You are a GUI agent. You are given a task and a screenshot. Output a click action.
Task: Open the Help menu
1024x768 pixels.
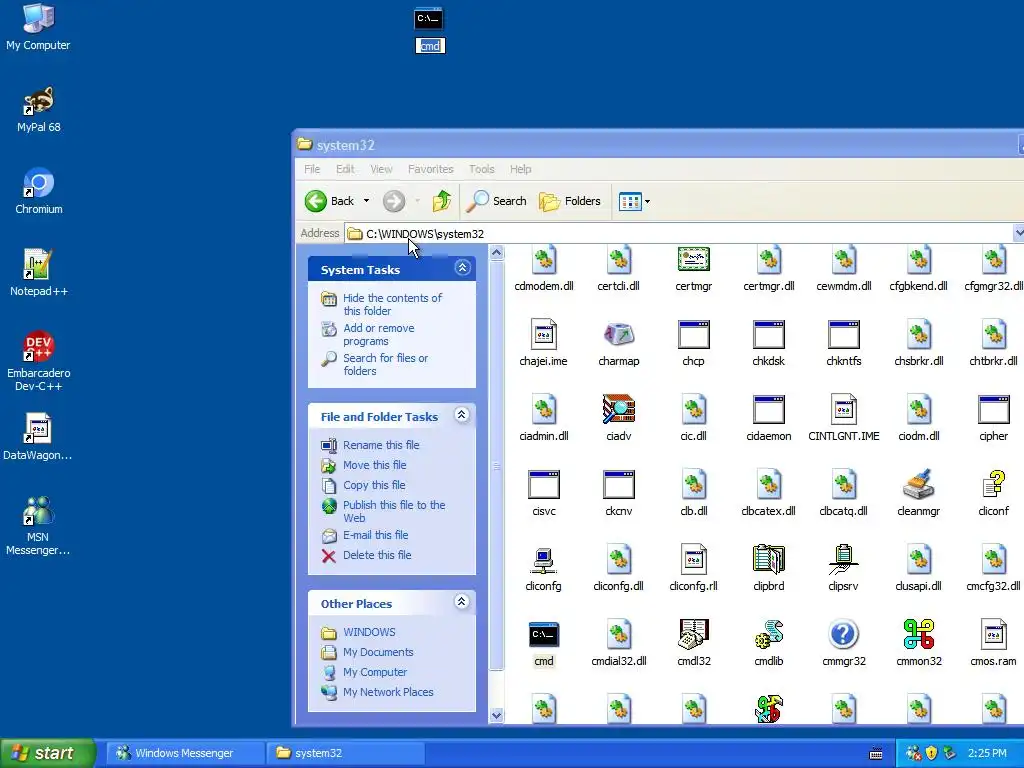coord(520,169)
